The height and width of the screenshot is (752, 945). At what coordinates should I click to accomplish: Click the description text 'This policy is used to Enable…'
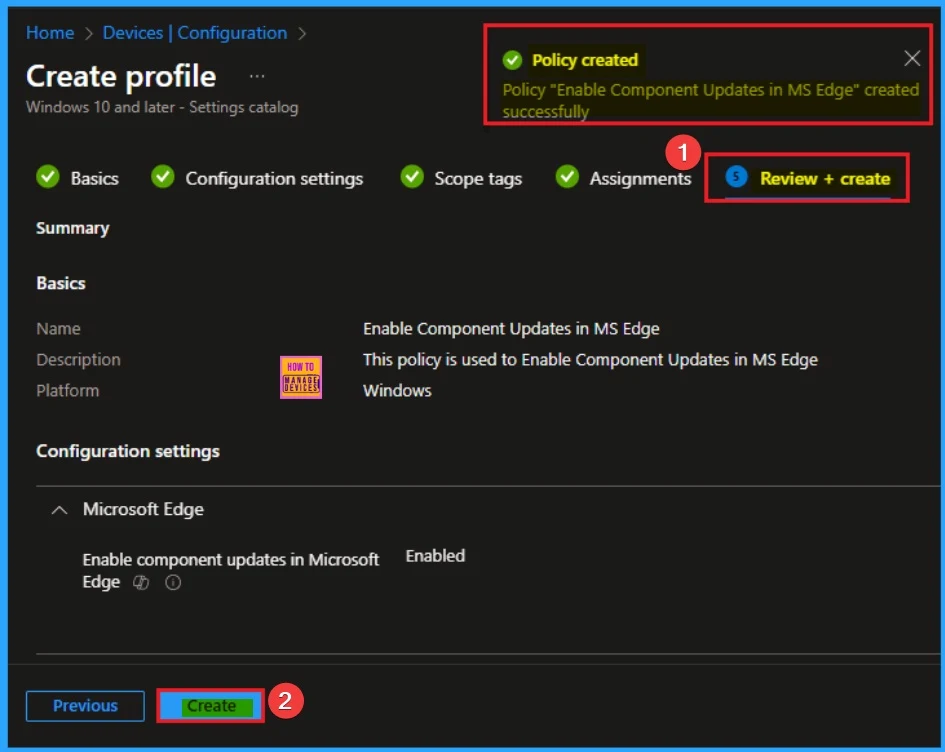pyautogui.click(x=590, y=360)
